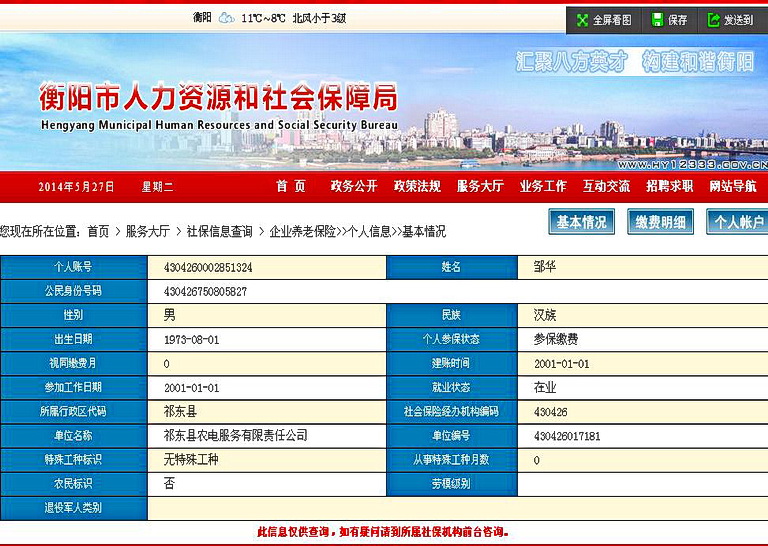Select 服务大厅 in the red navigation bar
Viewport: 768px width, 546px height.
(x=480, y=186)
